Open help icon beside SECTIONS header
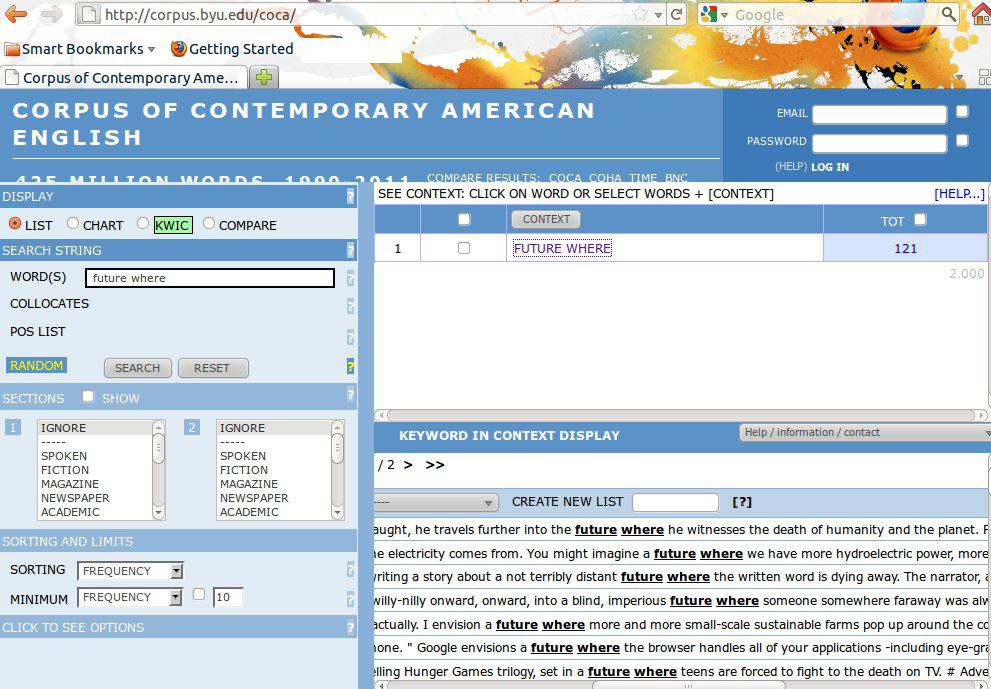Image resolution: width=991 pixels, height=689 pixels. click(350, 396)
